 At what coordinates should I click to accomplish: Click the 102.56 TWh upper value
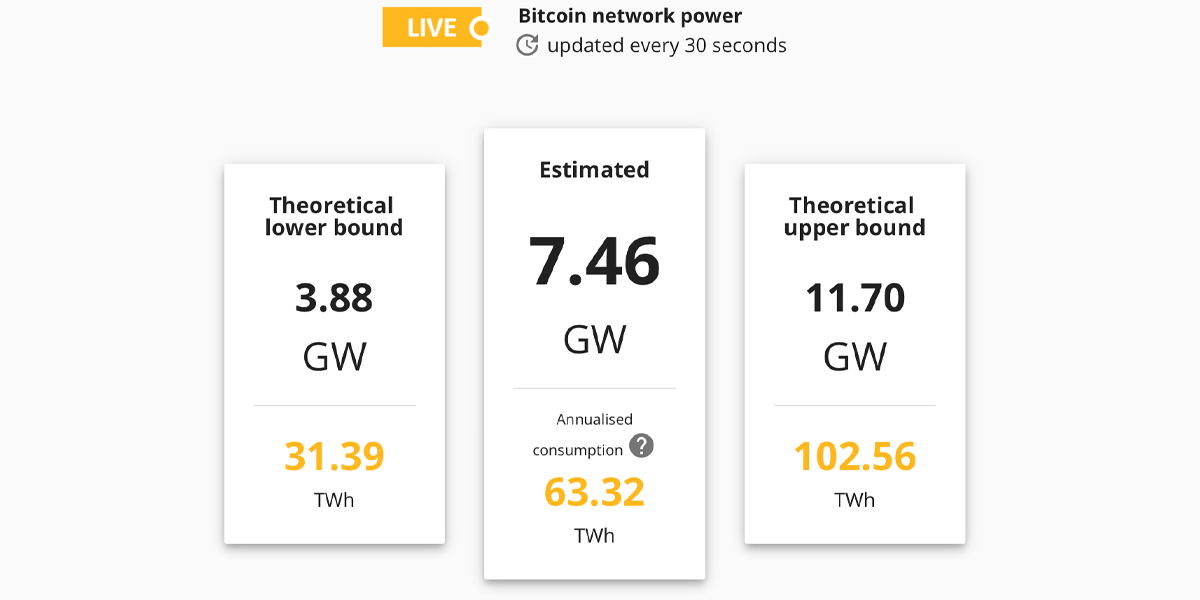coord(855,456)
